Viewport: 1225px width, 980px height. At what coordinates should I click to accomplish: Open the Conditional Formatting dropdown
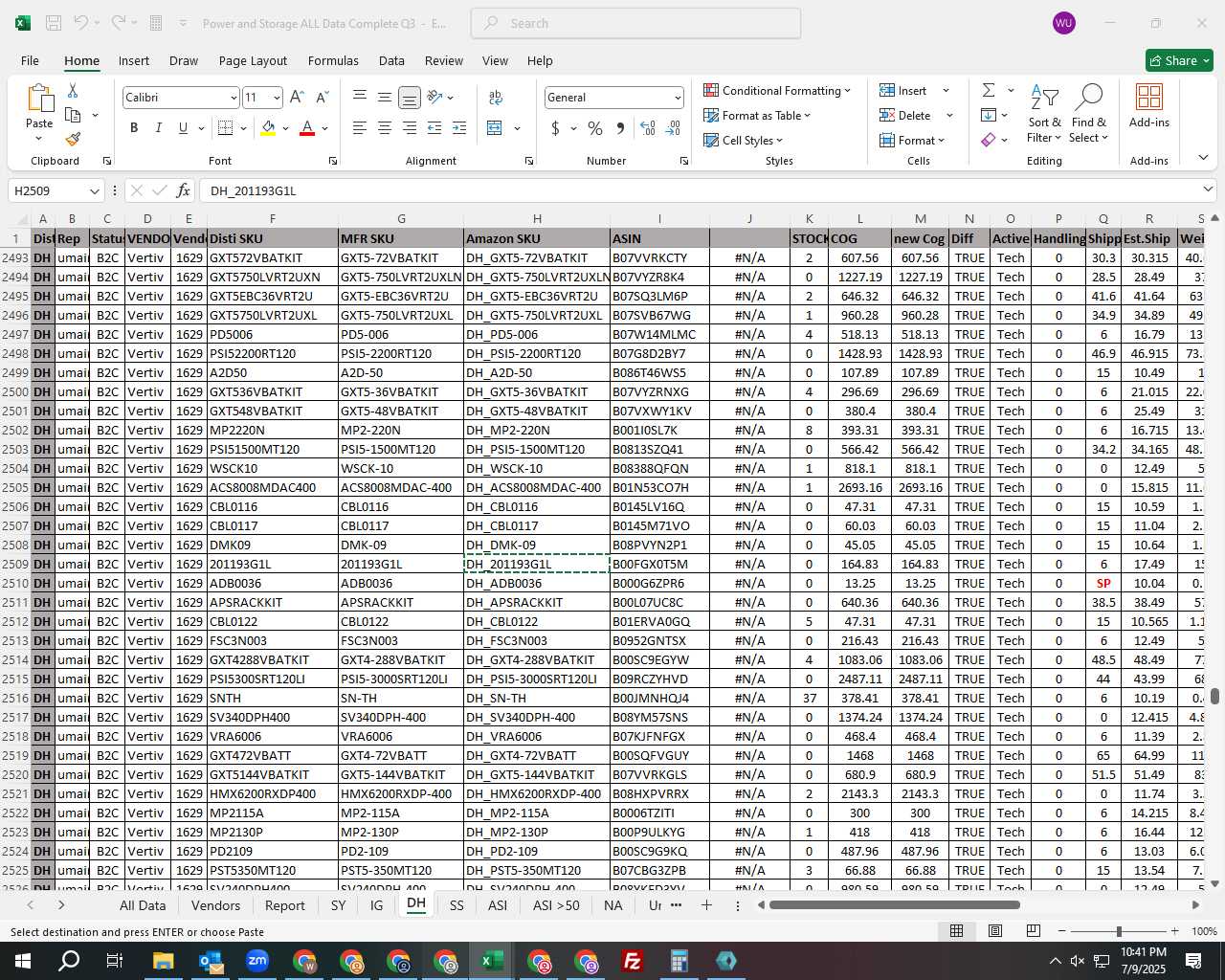[x=777, y=91]
